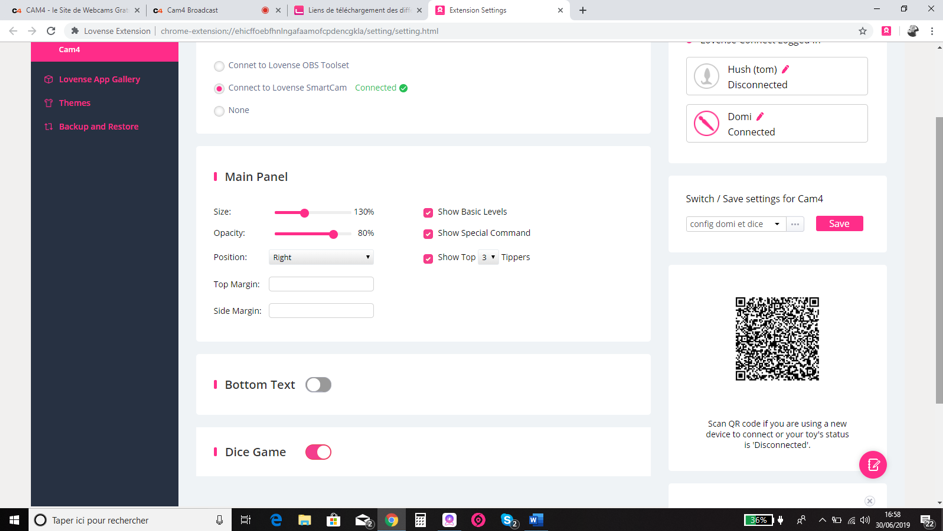Switch to the Cam4 Broadcast tab

(210, 10)
